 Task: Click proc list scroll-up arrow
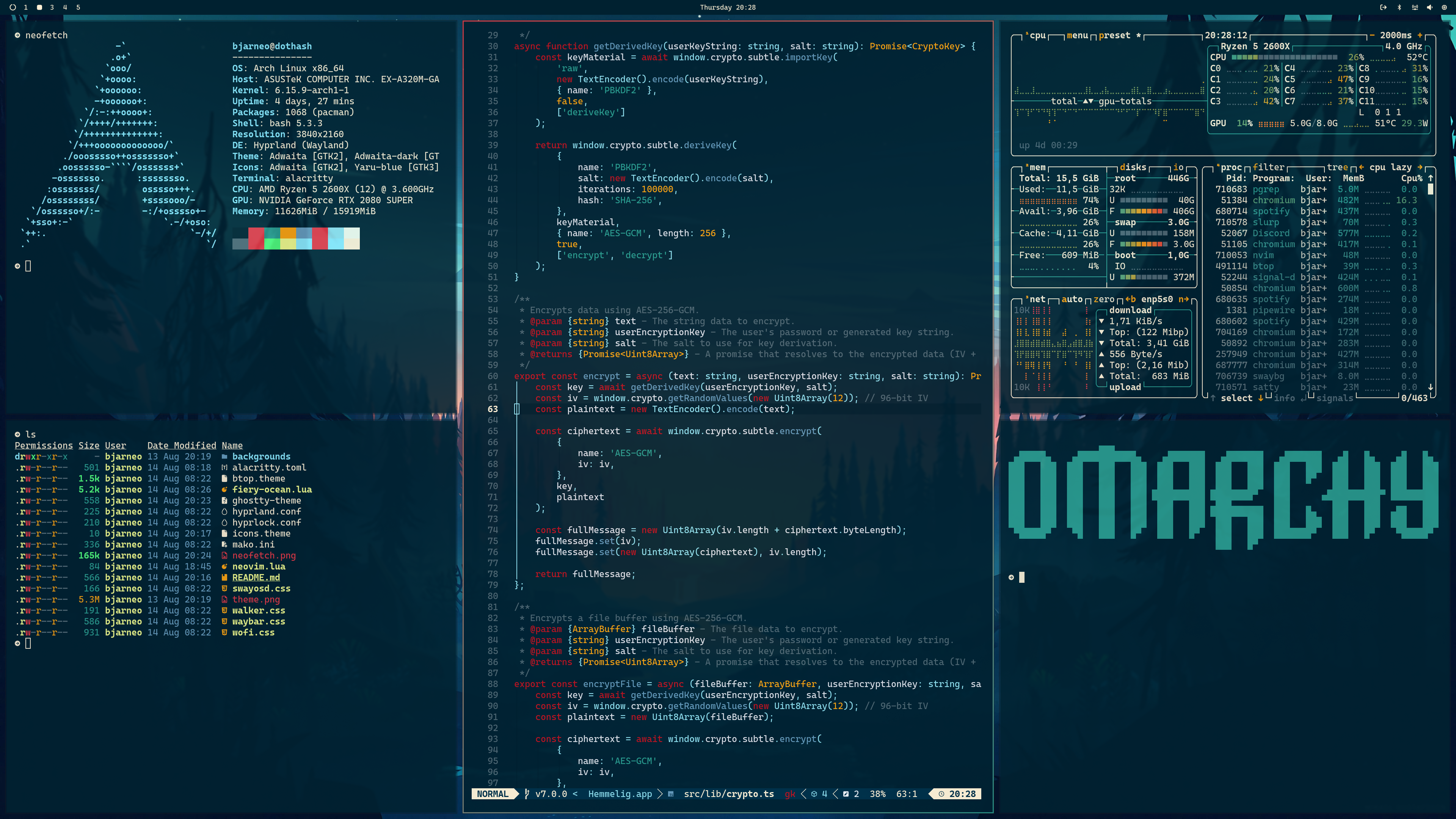pos(1431,178)
